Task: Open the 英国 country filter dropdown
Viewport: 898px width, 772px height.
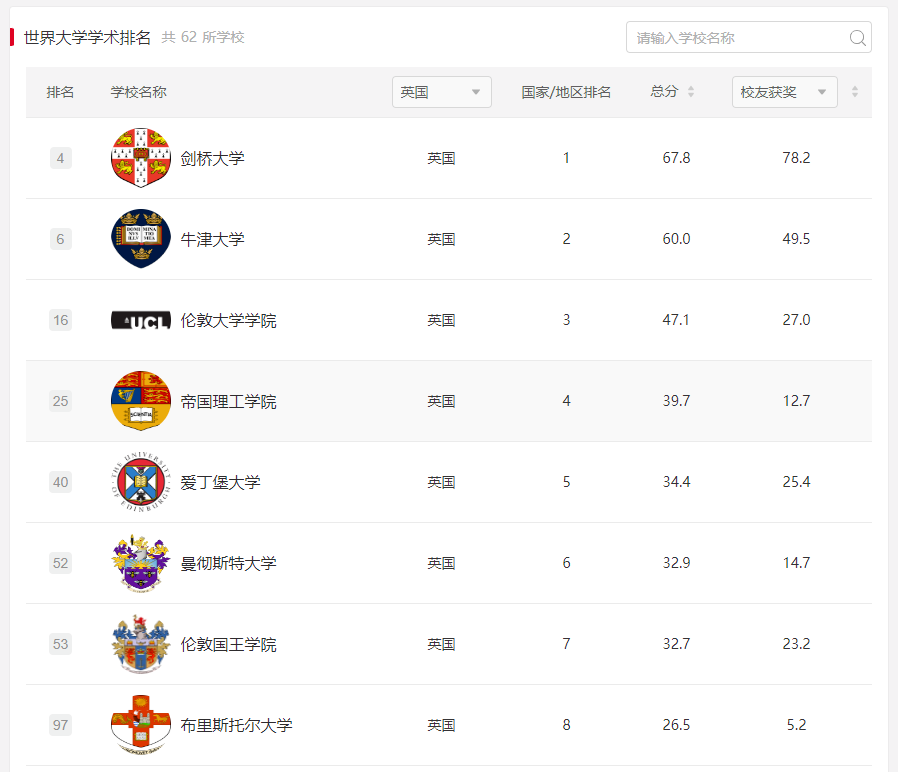Action: pos(441,91)
